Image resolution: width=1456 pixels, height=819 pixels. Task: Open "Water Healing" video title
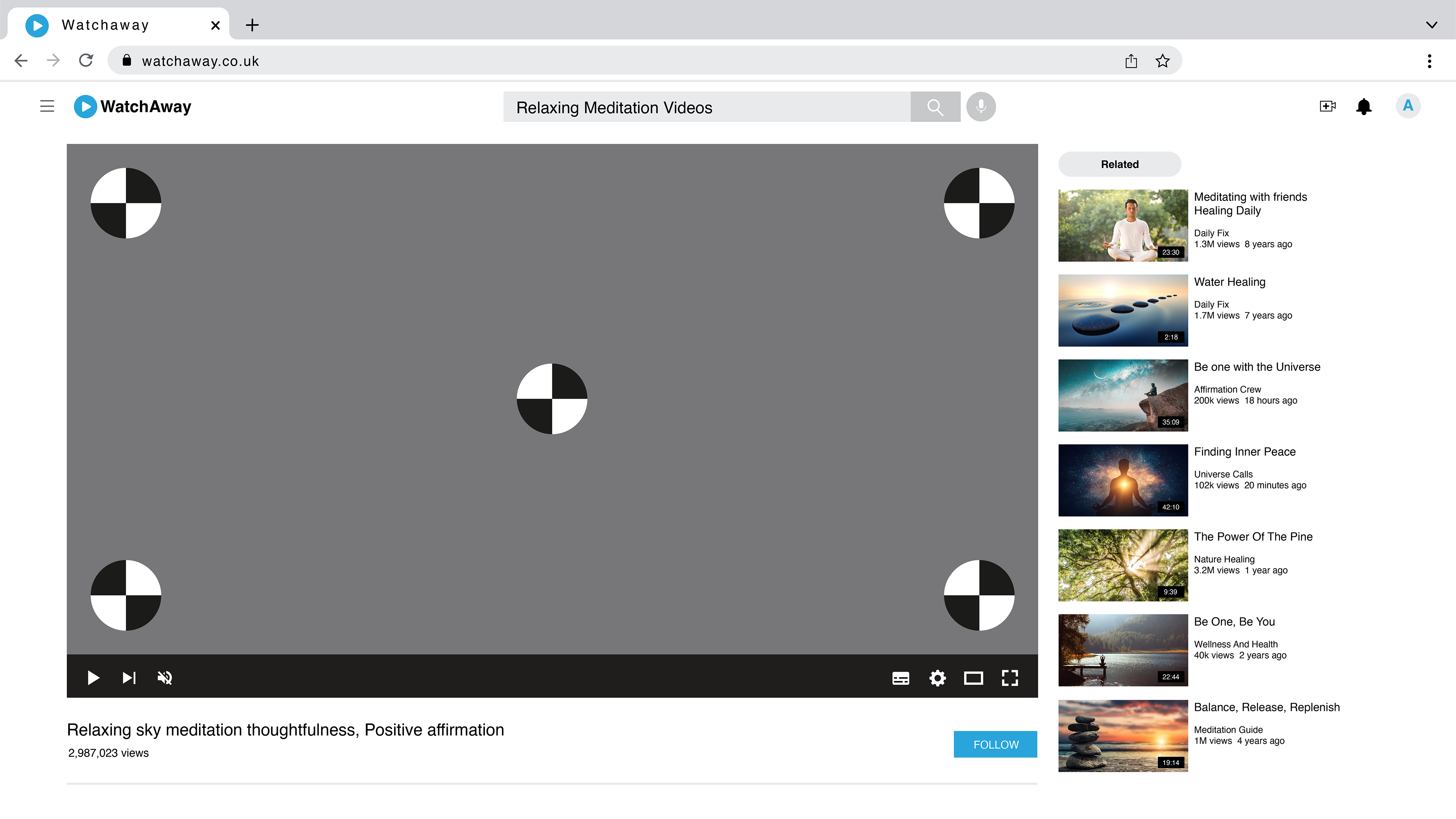coord(1229,282)
